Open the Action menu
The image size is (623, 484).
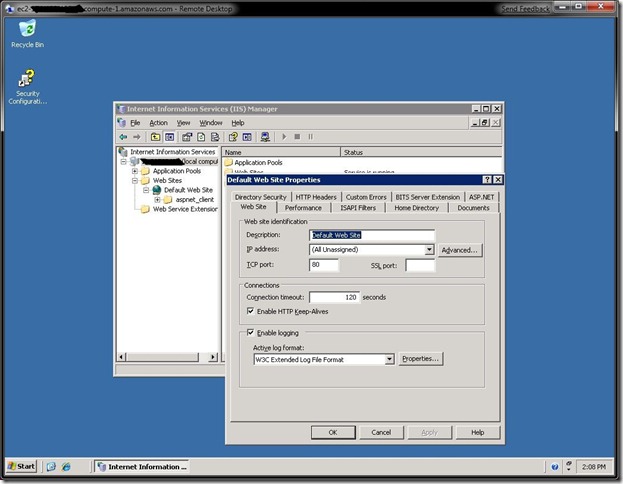click(159, 123)
